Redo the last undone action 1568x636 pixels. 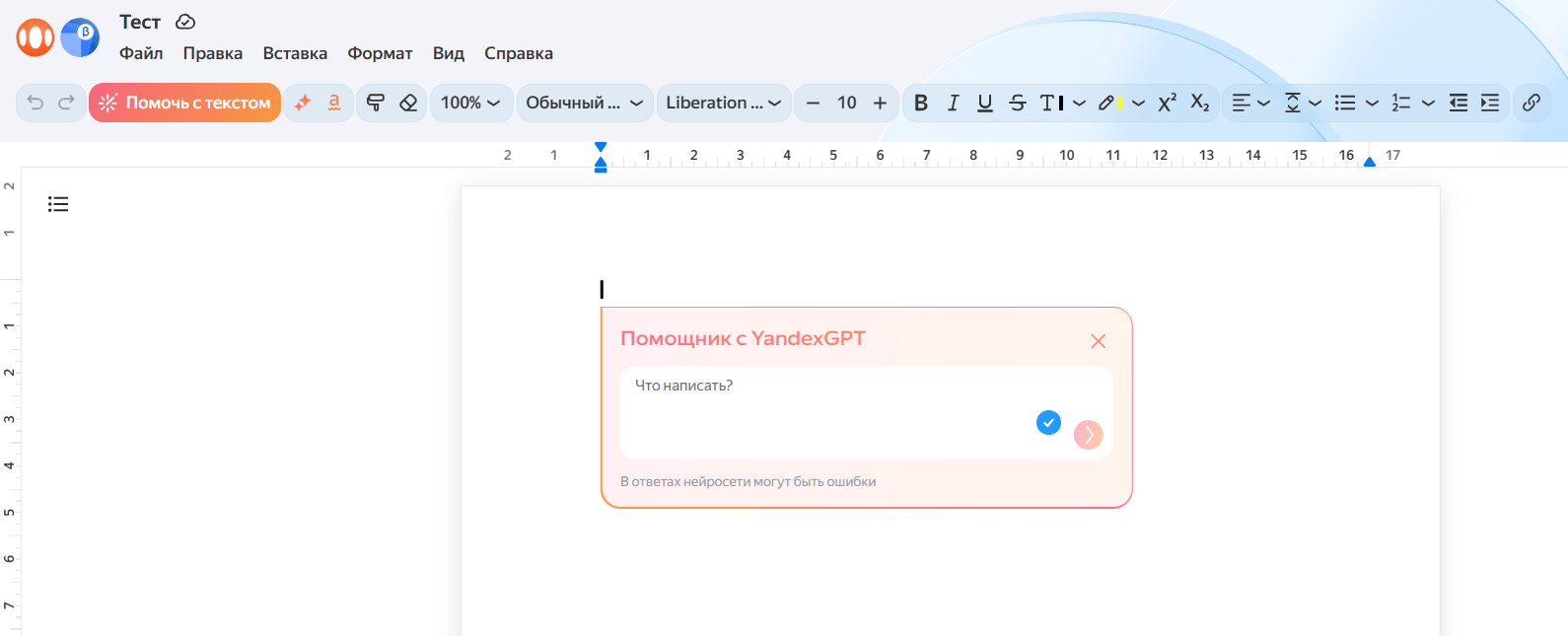pyautogui.click(x=67, y=103)
